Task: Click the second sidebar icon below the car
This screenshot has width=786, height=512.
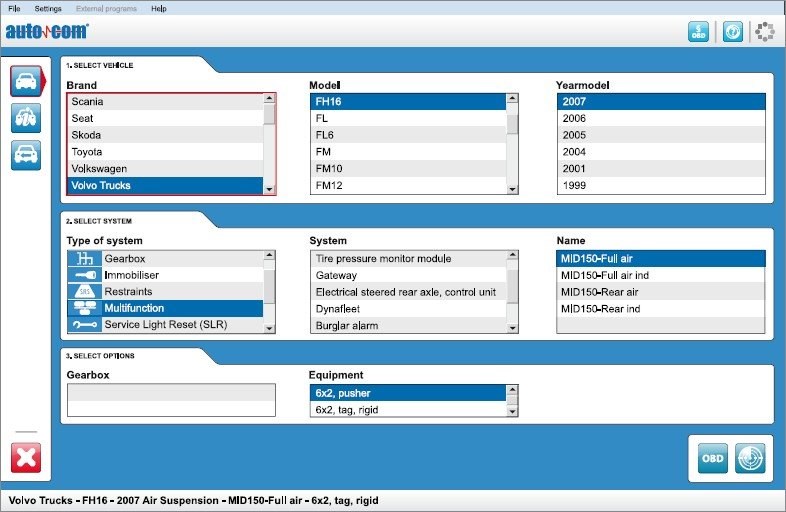Action: pyautogui.click(x=26, y=118)
